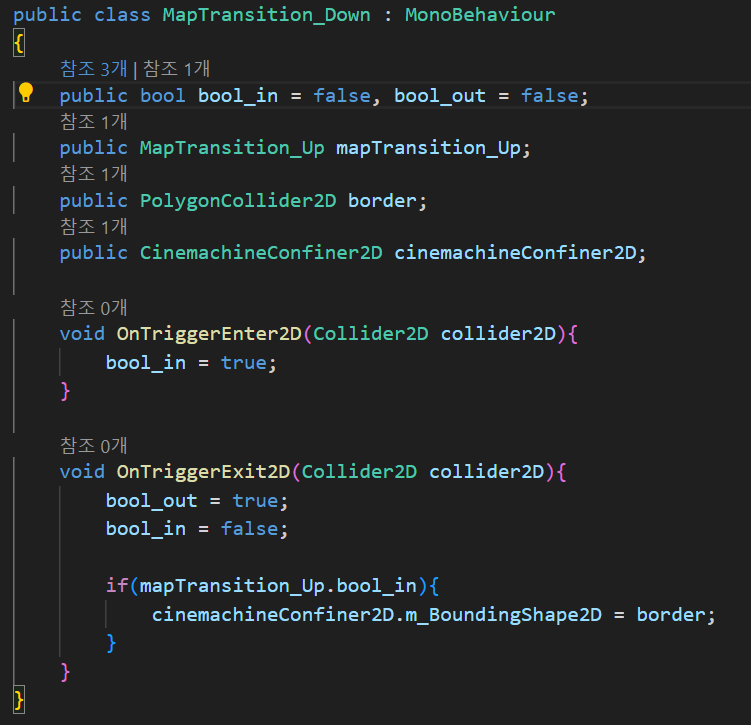Click the 'bool' type keyword in the declaration line
This screenshot has width=751, height=725.
click(x=162, y=96)
